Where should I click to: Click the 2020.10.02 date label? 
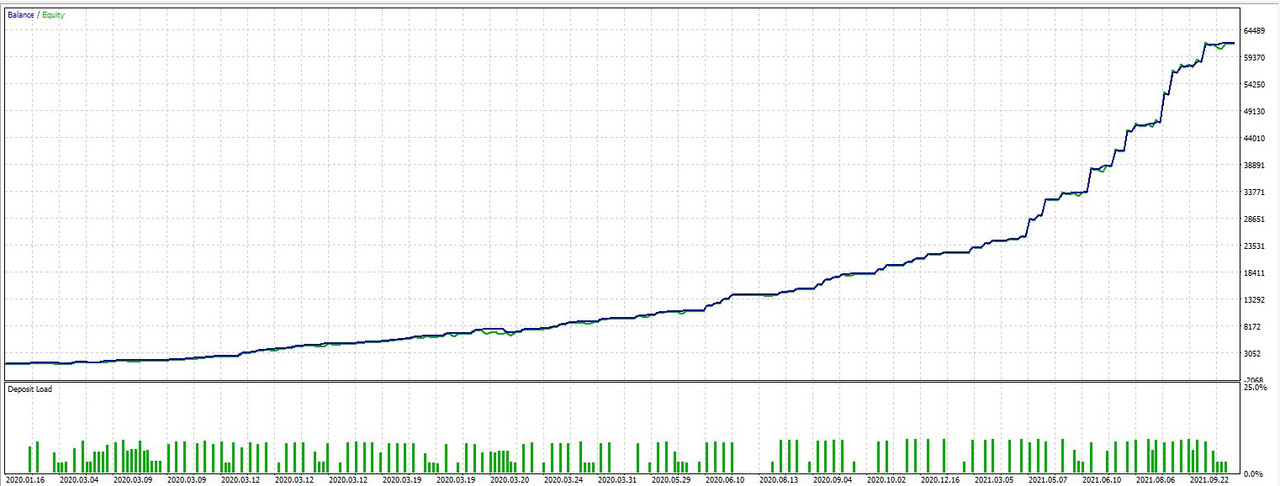pos(888,481)
